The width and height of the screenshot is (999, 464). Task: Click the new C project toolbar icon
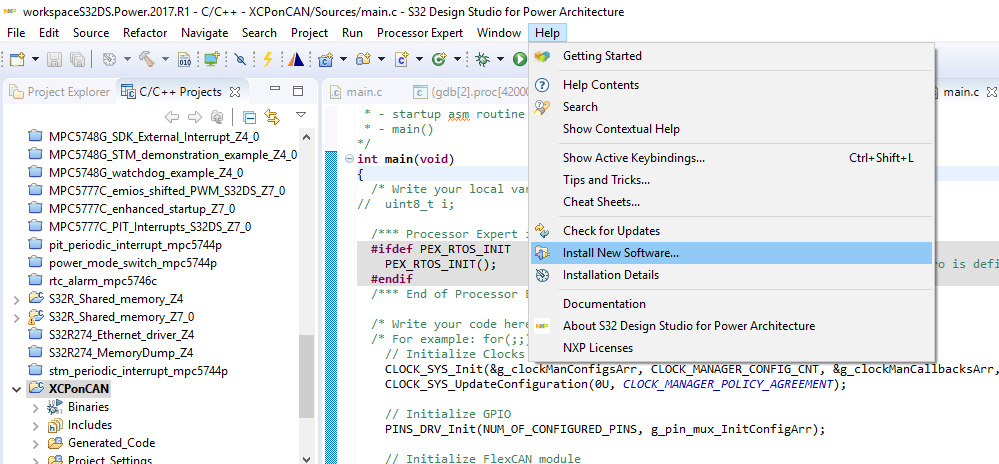[326, 59]
